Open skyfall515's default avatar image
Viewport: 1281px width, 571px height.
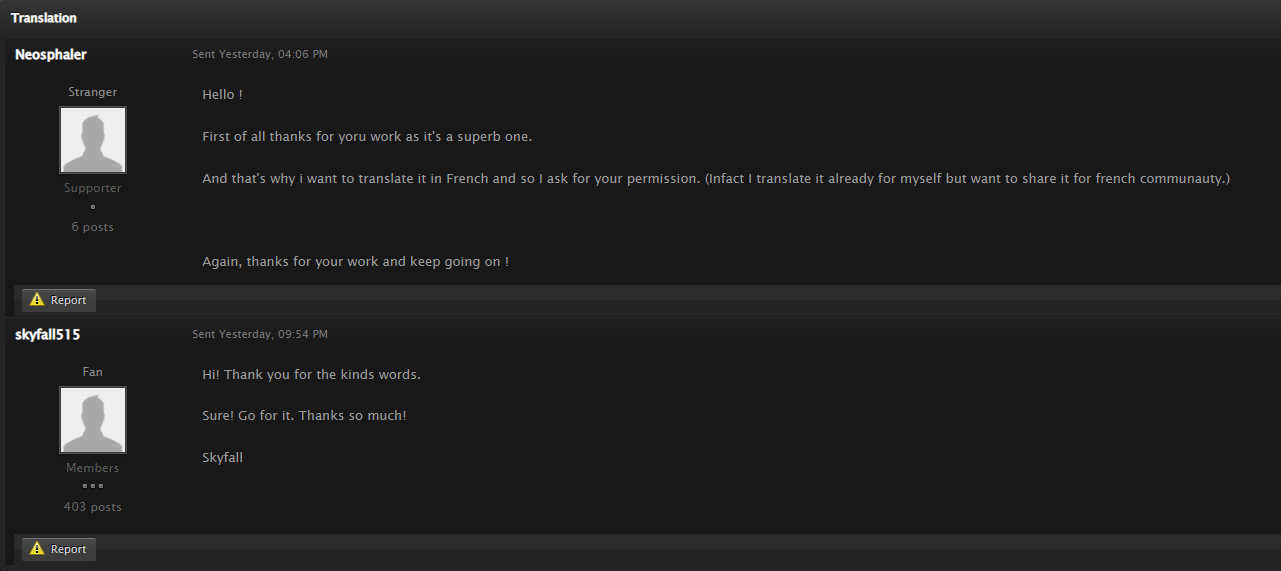[x=93, y=420]
